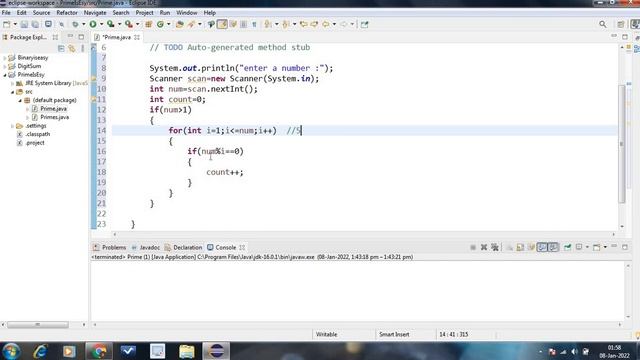This screenshot has height=360, width=640.
Task: Click Remove Launch (X) in Console toolbar
Action: 484,247
